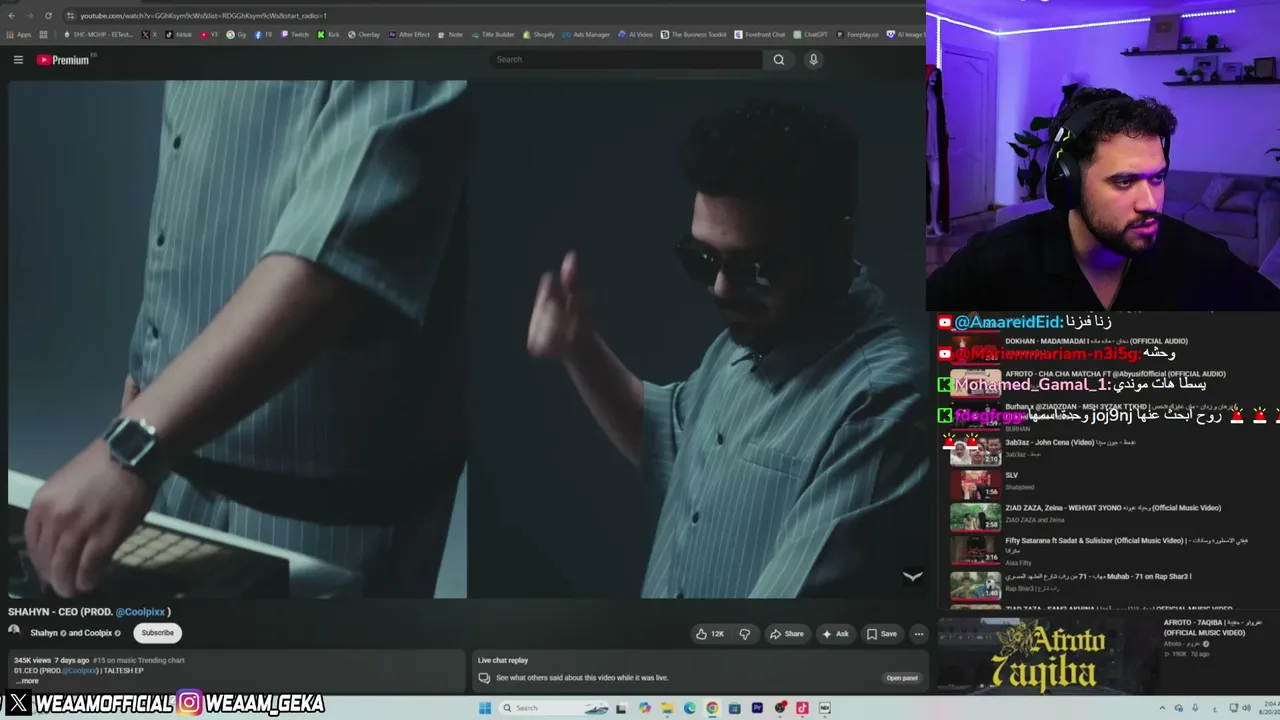This screenshot has height=720, width=1280.
Task: Open the Apps bookmark
Action: point(19,35)
